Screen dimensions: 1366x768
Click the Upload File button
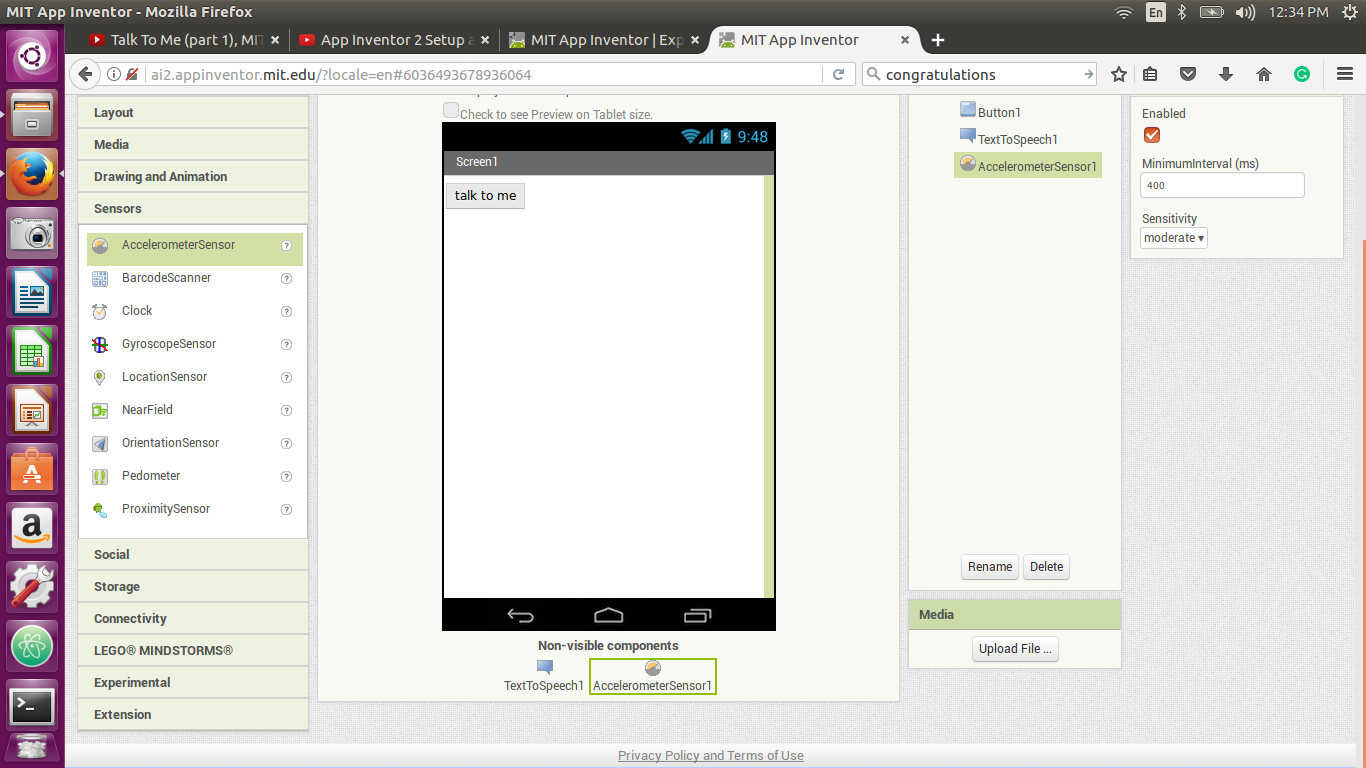pos(1015,649)
